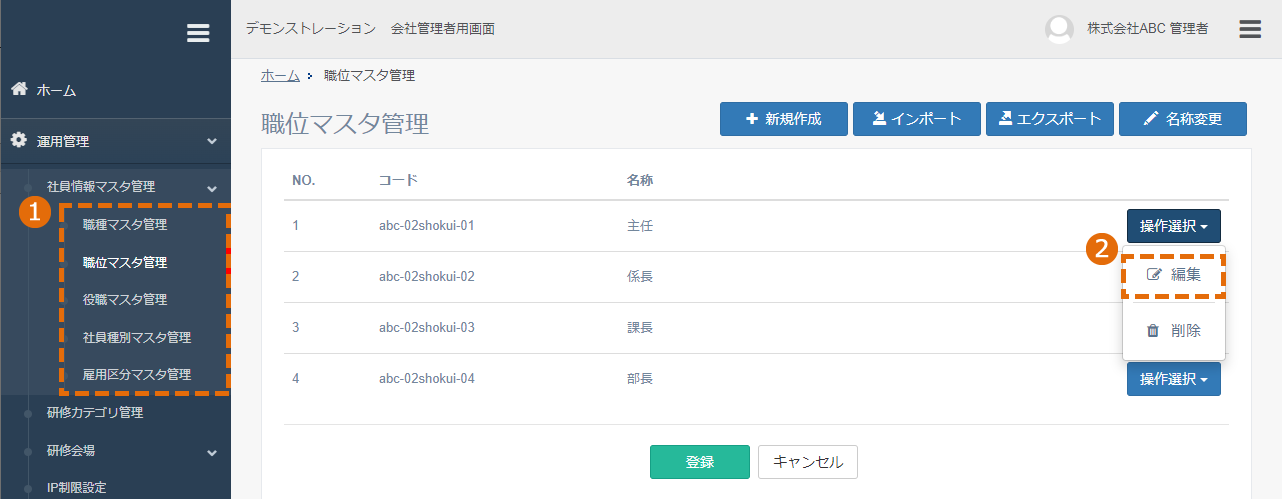Collapse the 社員情報マスタ管理 chevron
Screen dimensions: 1282x499
click(x=211, y=187)
